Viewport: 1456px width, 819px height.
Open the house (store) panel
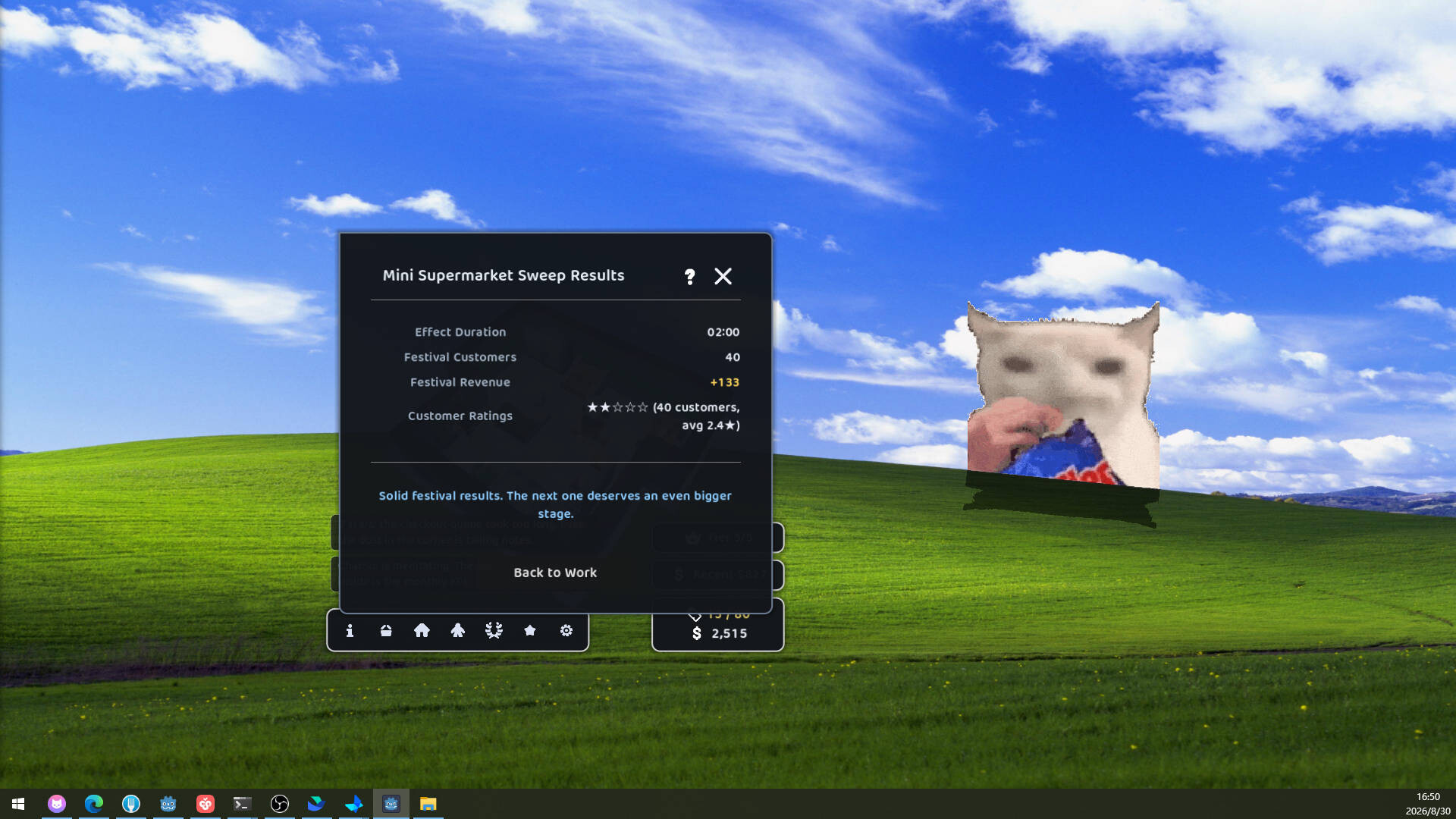pos(422,630)
